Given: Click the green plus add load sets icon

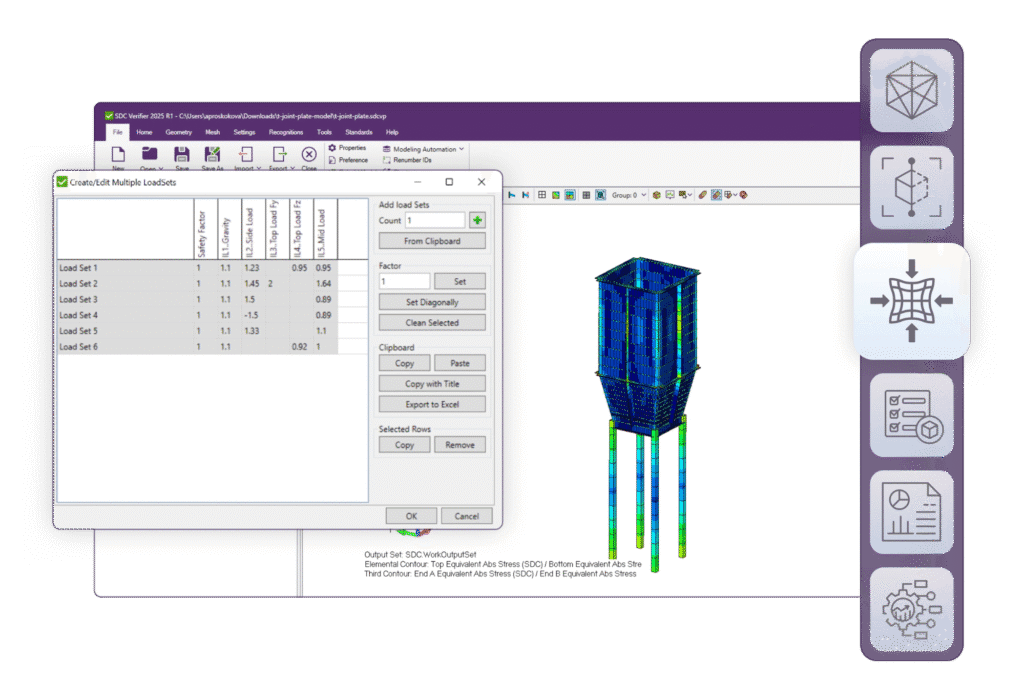Looking at the screenshot, I should (x=478, y=220).
